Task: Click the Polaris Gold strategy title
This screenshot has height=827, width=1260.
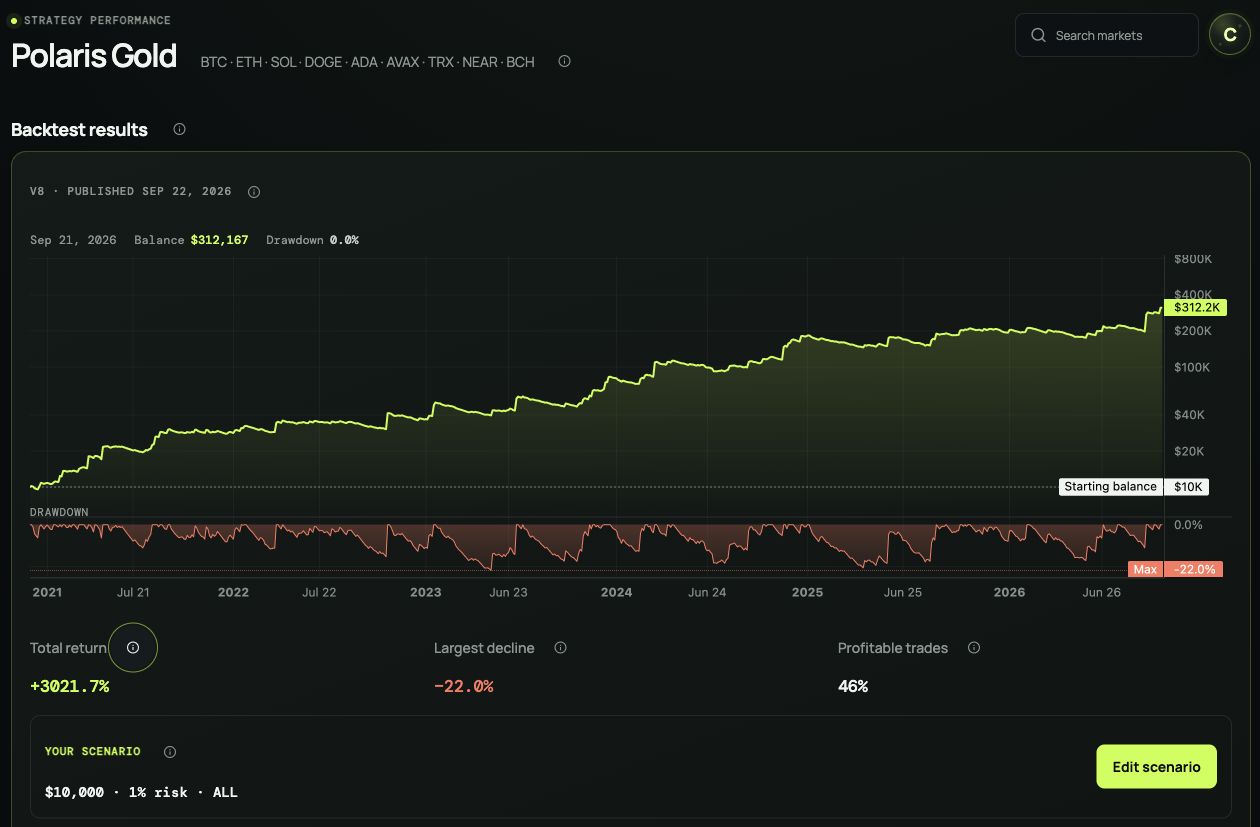Action: tap(94, 55)
